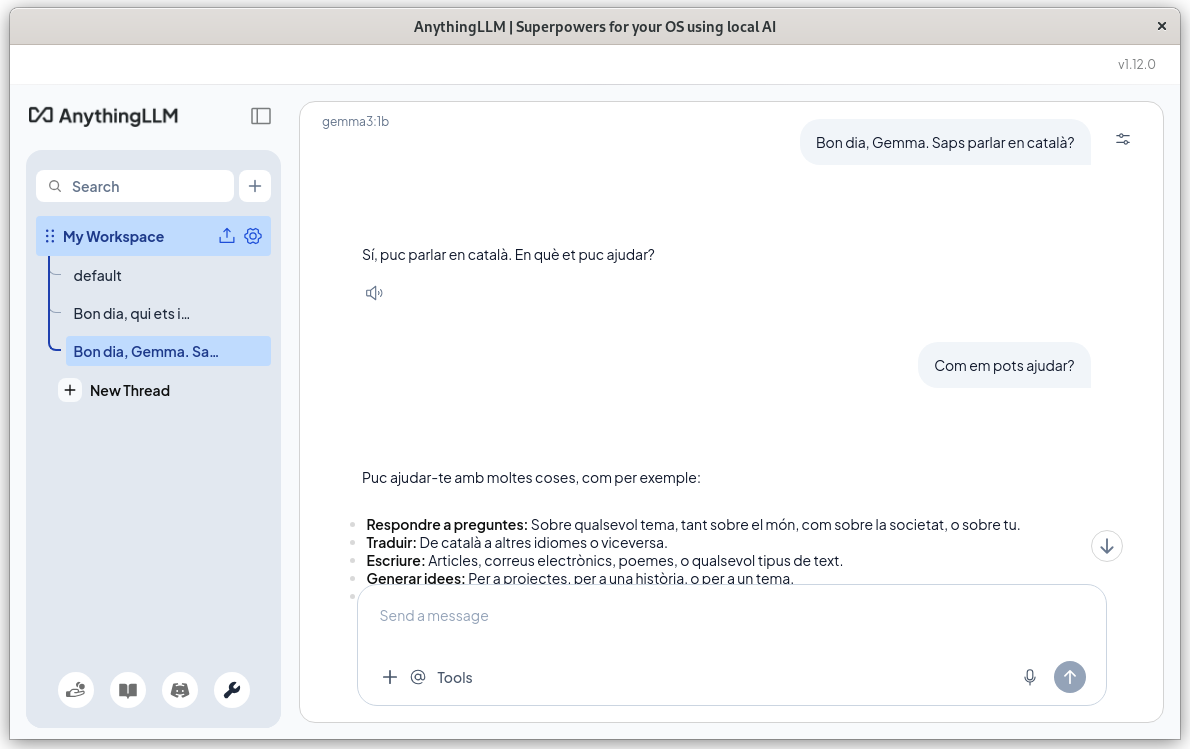Toggle the sidebar visibility
This screenshot has height=749, width=1190.
(x=260, y=116)
